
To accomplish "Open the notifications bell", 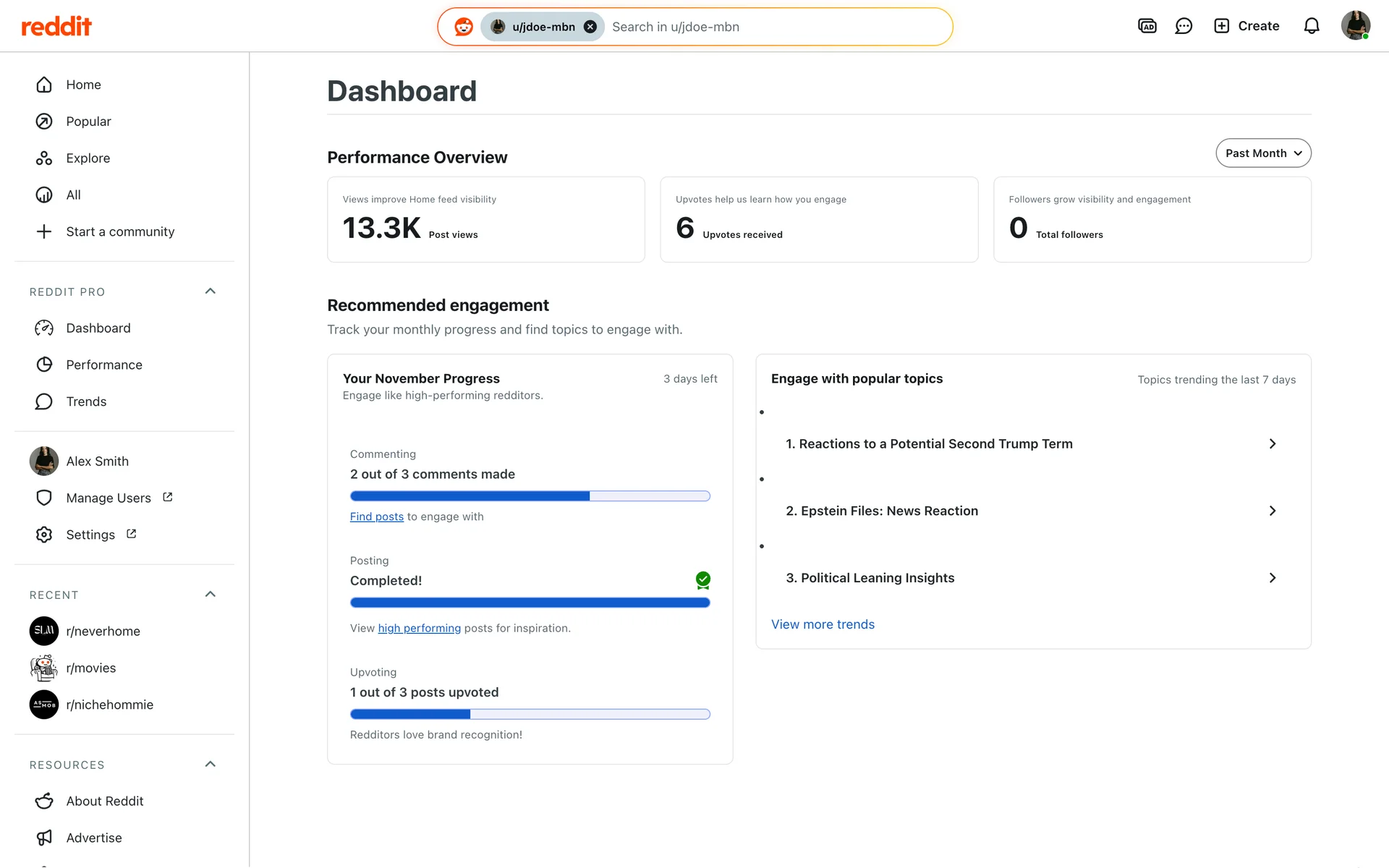I will pos(1311,27).
